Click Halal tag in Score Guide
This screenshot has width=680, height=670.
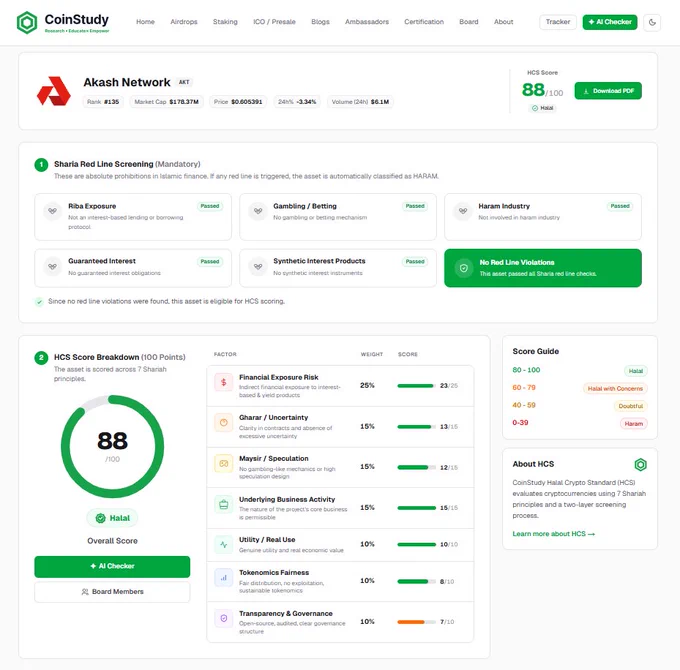tap(636, 371)
